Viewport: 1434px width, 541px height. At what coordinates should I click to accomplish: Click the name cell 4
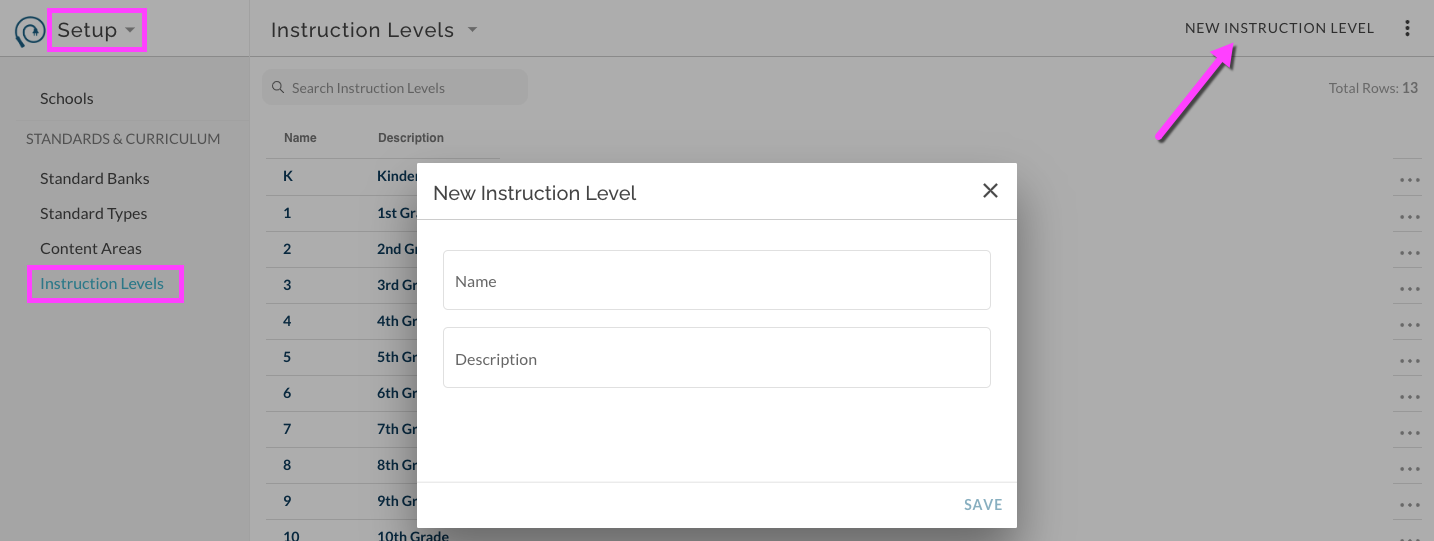pyautogui.click(x=287, y=321)
